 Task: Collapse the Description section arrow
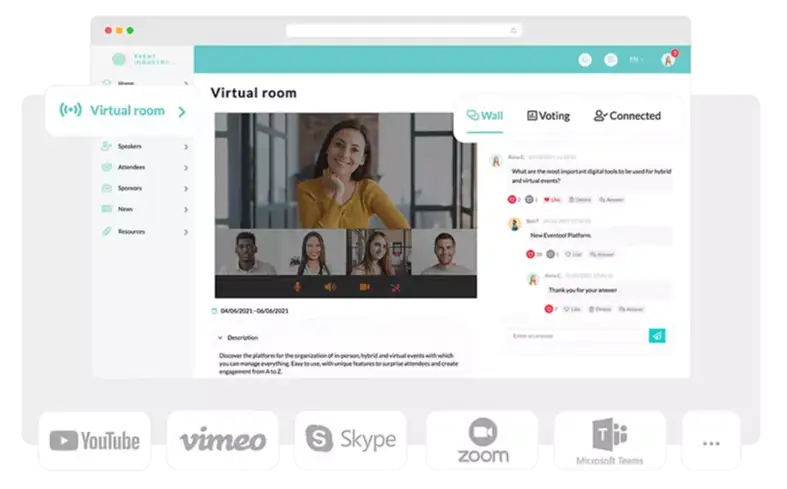[220, 337]
